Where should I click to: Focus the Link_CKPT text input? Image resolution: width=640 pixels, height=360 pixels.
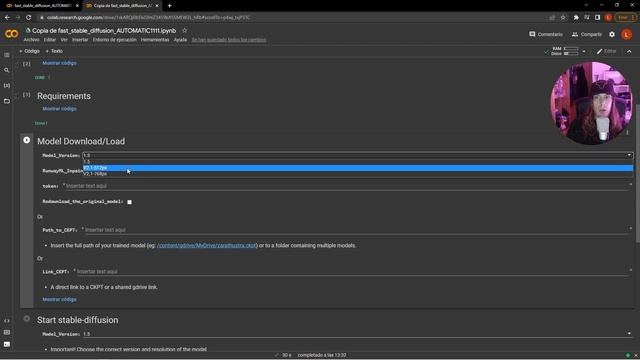[353, 272]
